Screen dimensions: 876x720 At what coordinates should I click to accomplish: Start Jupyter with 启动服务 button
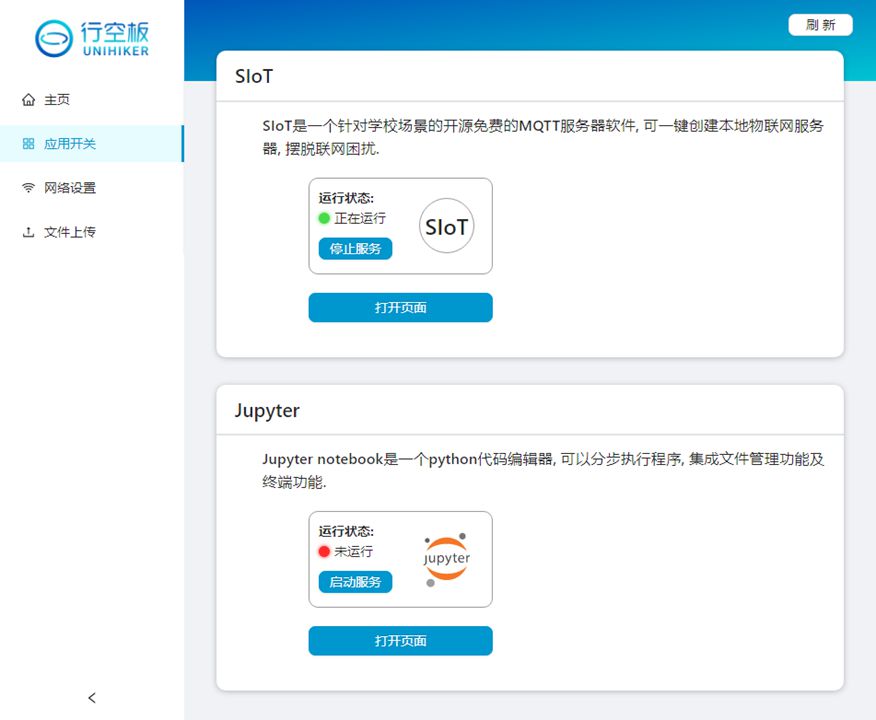click(355, 582)
